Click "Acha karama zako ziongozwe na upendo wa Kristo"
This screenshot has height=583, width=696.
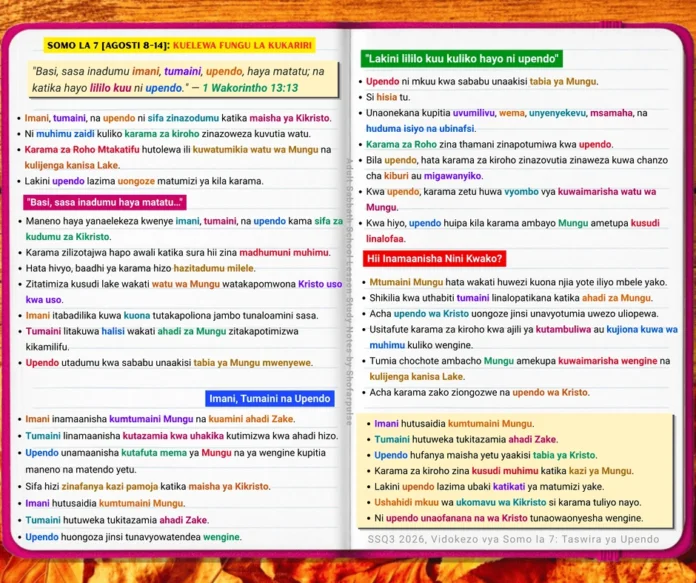click(x=479, y=393)
